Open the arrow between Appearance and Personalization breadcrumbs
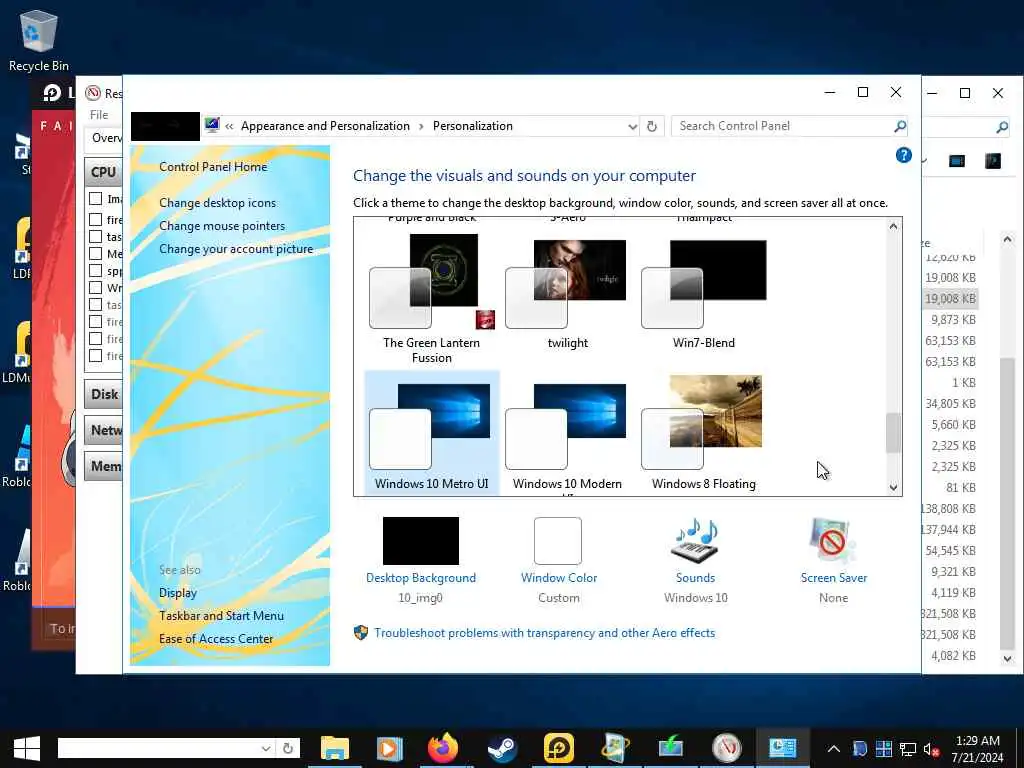The image size is (1024, 768). coord(421,126)
